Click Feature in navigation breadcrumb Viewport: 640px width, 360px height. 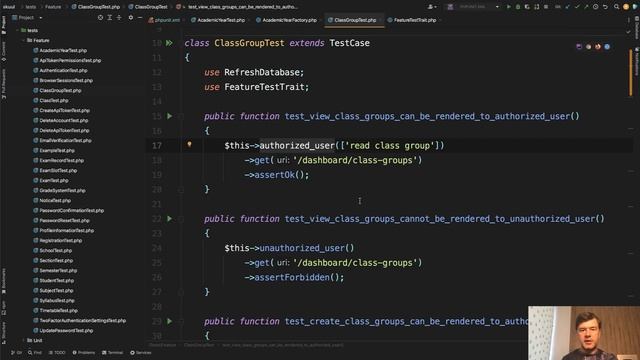point(53,7)
